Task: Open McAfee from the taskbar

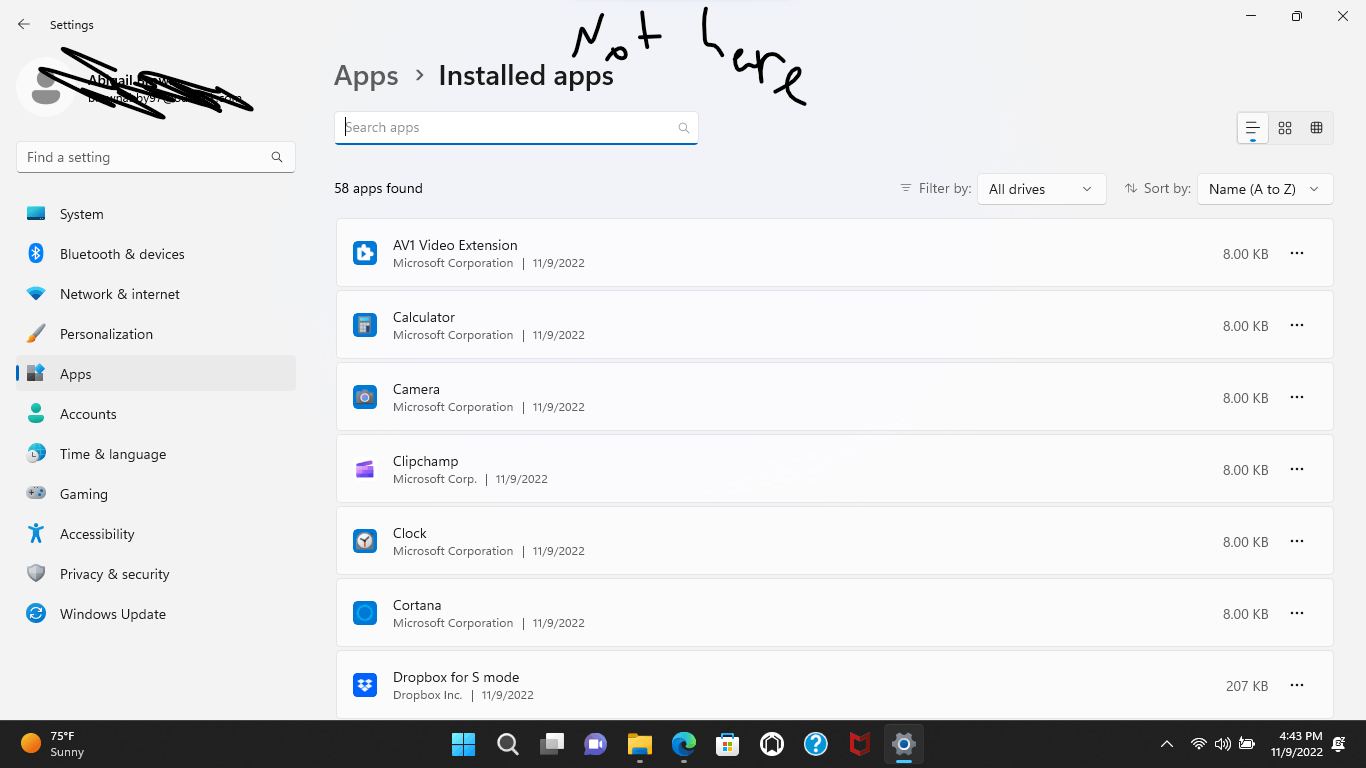Action: (859, 744)
